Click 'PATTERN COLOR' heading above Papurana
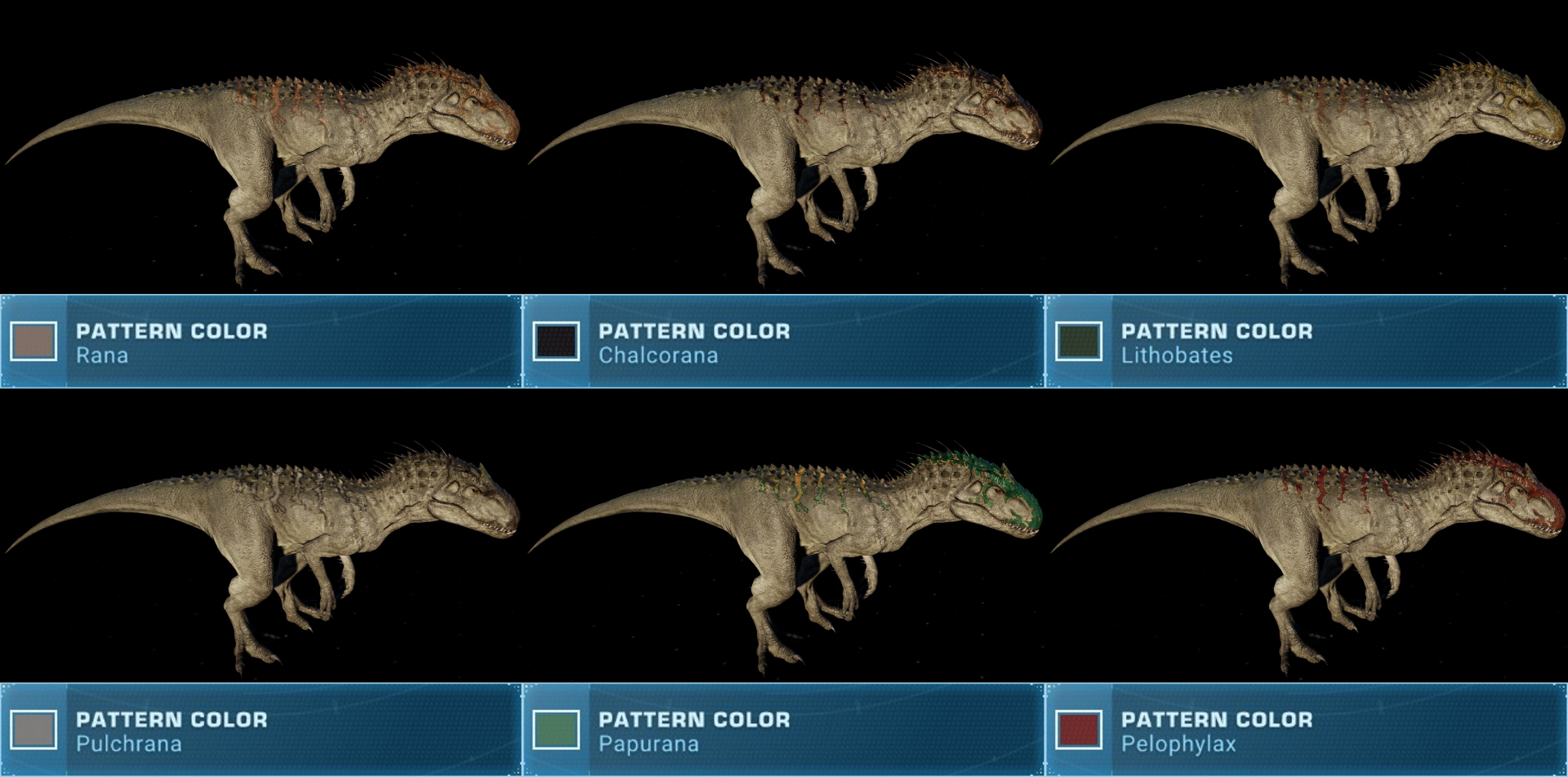The height and width of the screenshot is (777, 1568). pos(694,719)
